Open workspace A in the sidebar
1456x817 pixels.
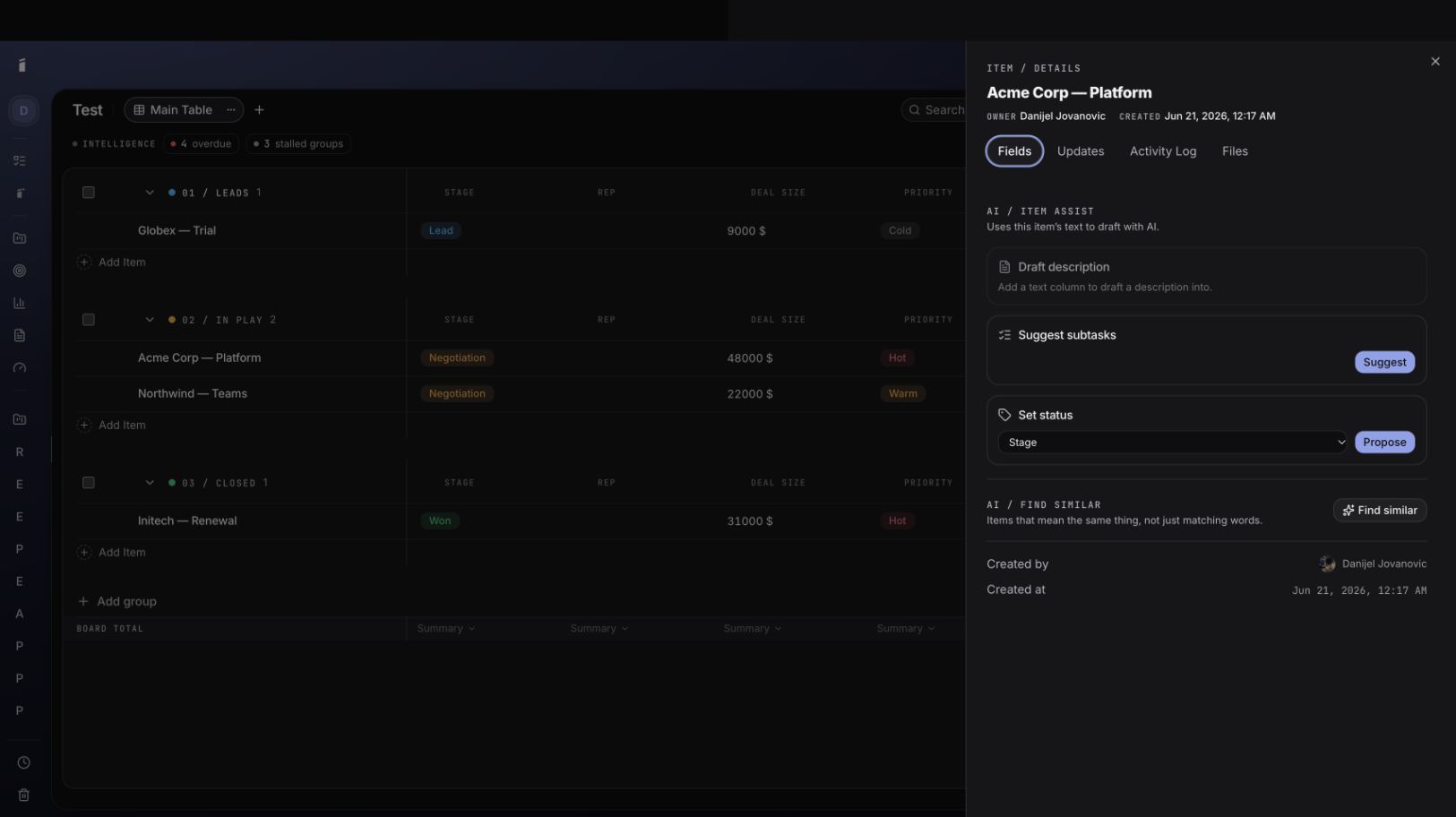[x=20, y=614]
